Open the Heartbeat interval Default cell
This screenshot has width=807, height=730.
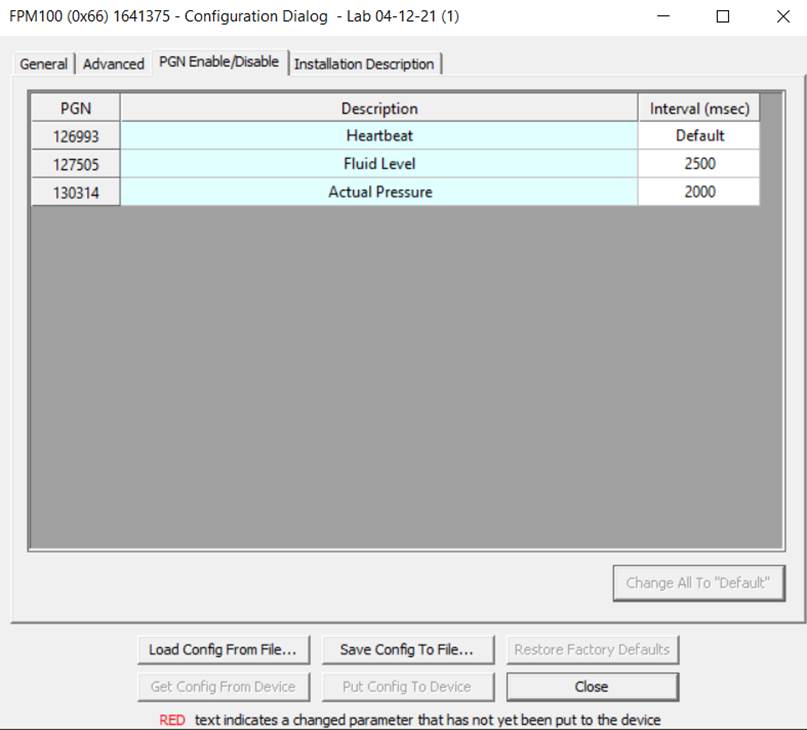[699, 136]
